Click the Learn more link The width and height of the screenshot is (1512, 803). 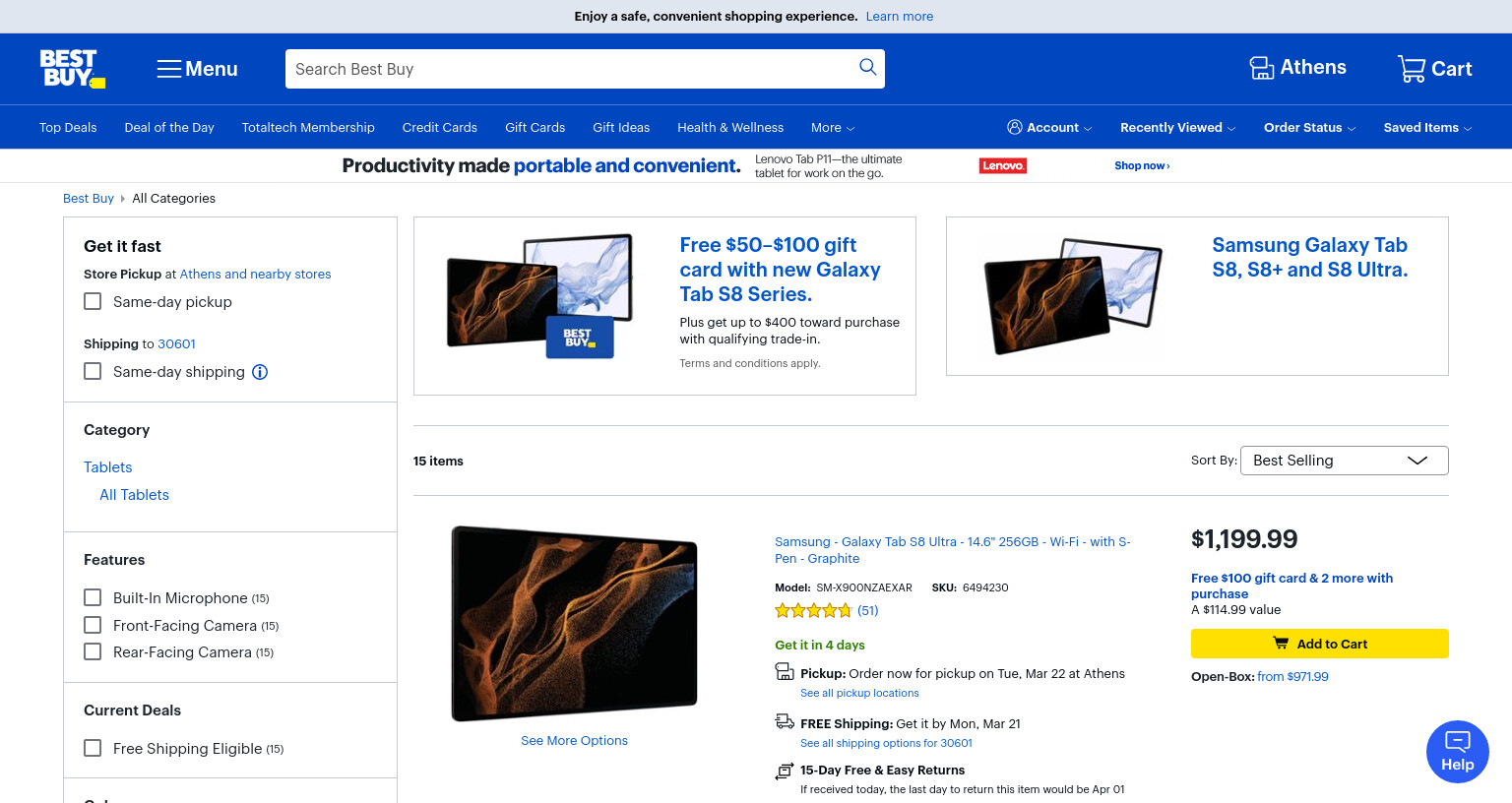pyautogui.click(x=900, y=17)
